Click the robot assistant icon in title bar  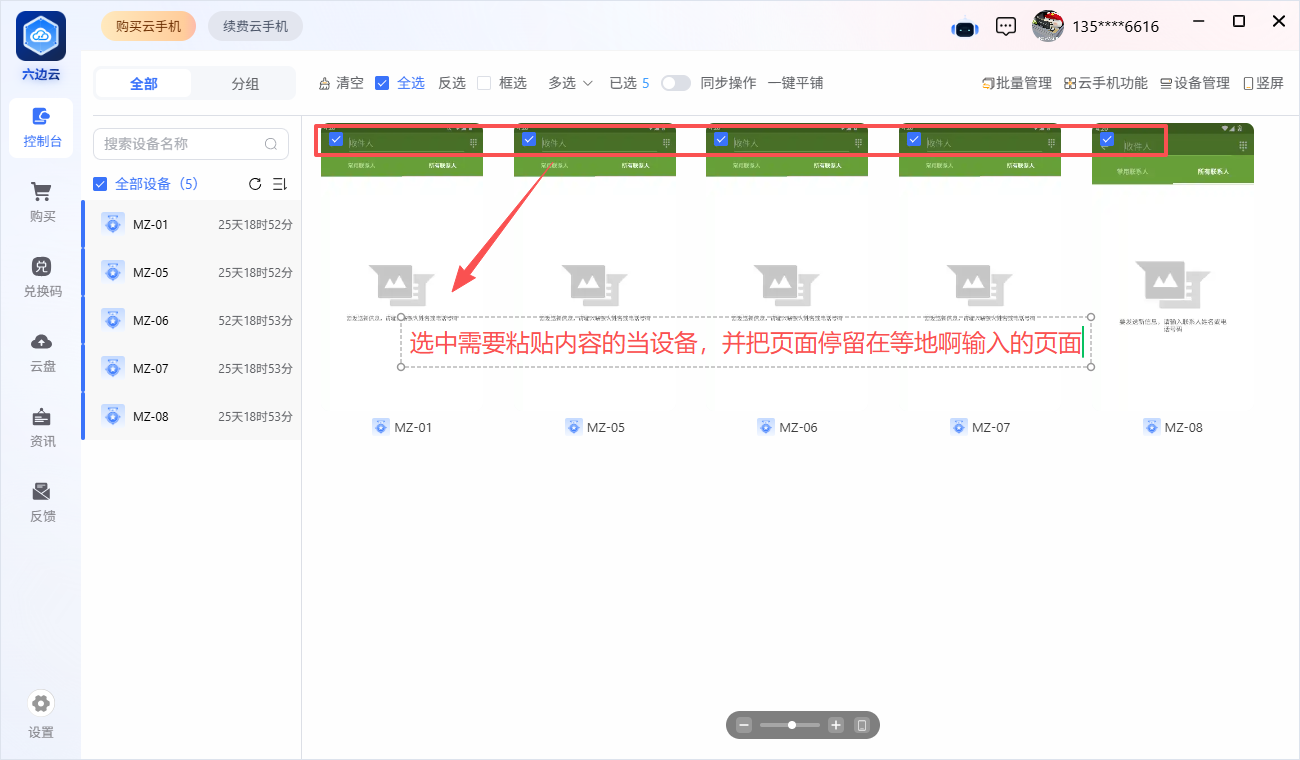(x=965, y=28)
